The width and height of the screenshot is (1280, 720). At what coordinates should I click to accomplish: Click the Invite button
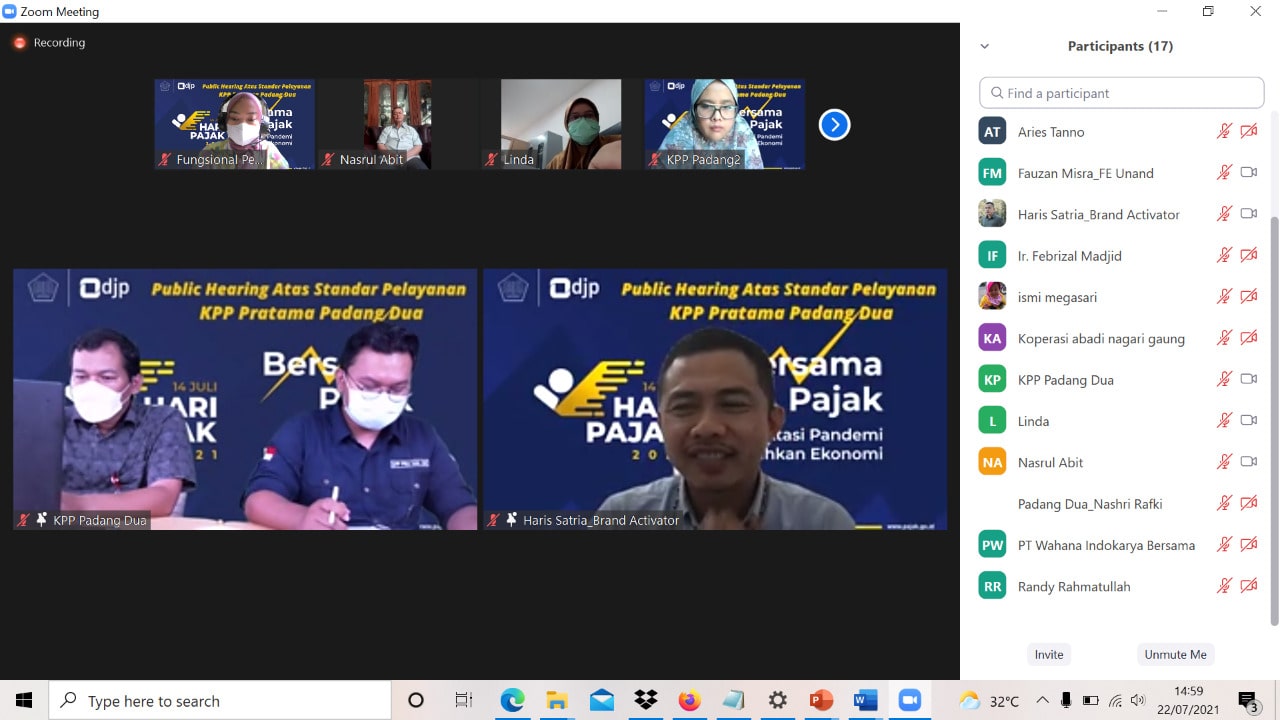(1049, 654)
